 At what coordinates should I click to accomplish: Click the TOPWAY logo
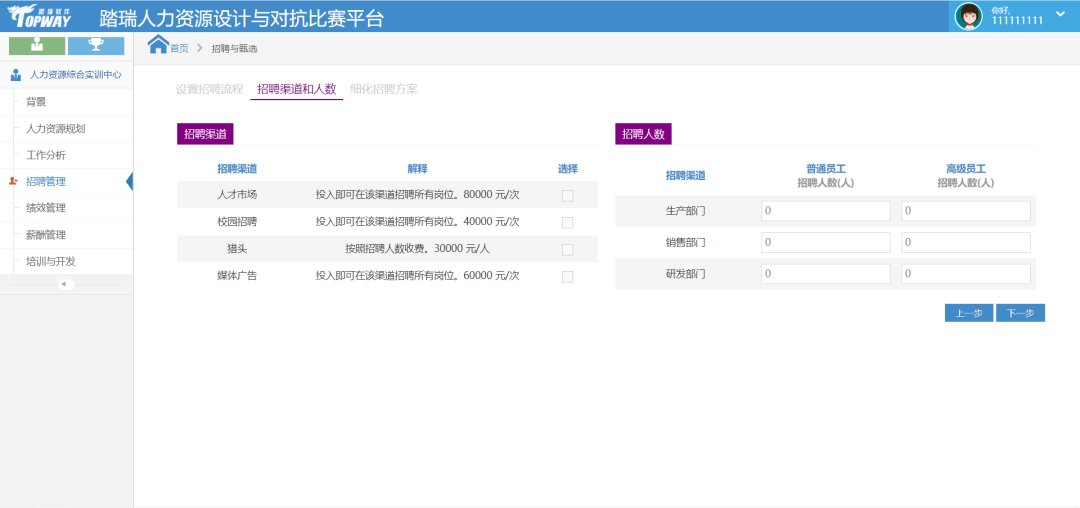[x=40, y=16]
